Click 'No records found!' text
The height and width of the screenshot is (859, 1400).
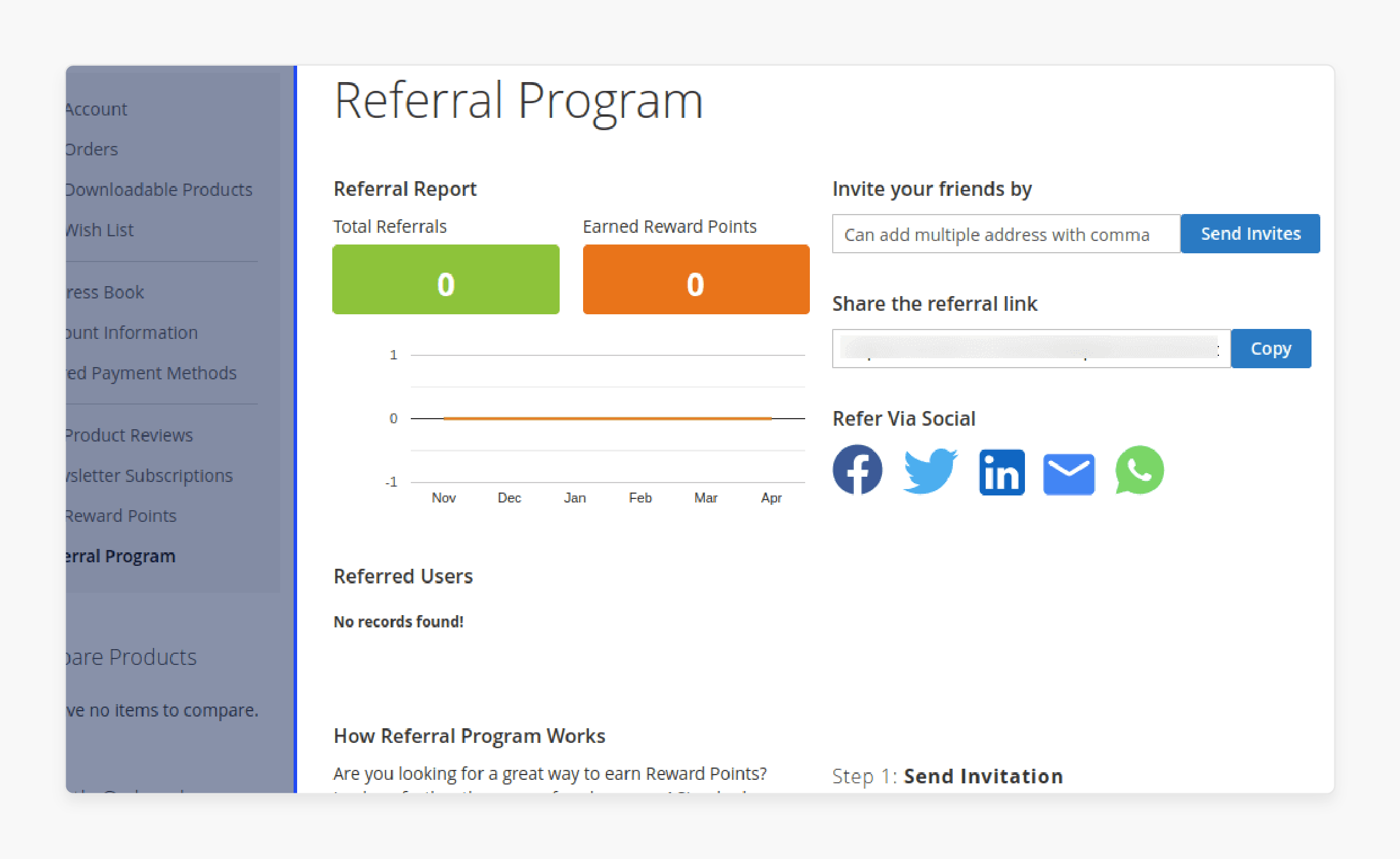click(x=398, y=622)
